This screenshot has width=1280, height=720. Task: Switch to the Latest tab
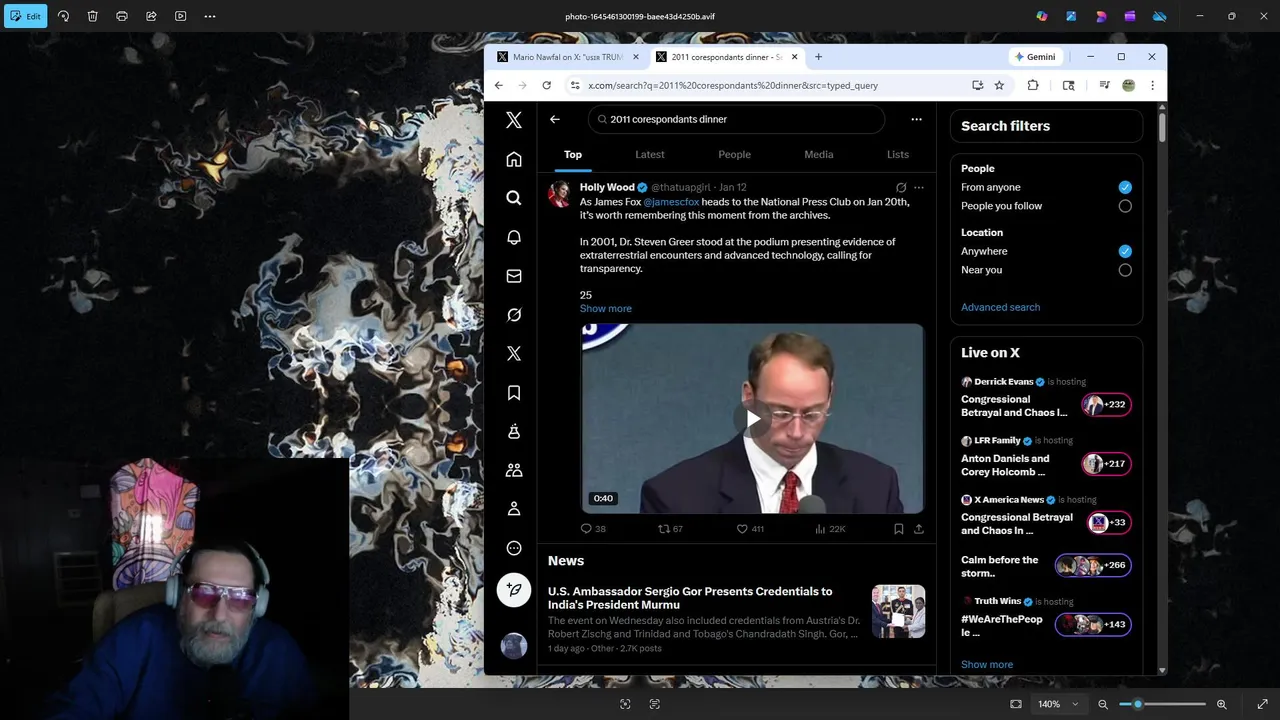point(650,154)
